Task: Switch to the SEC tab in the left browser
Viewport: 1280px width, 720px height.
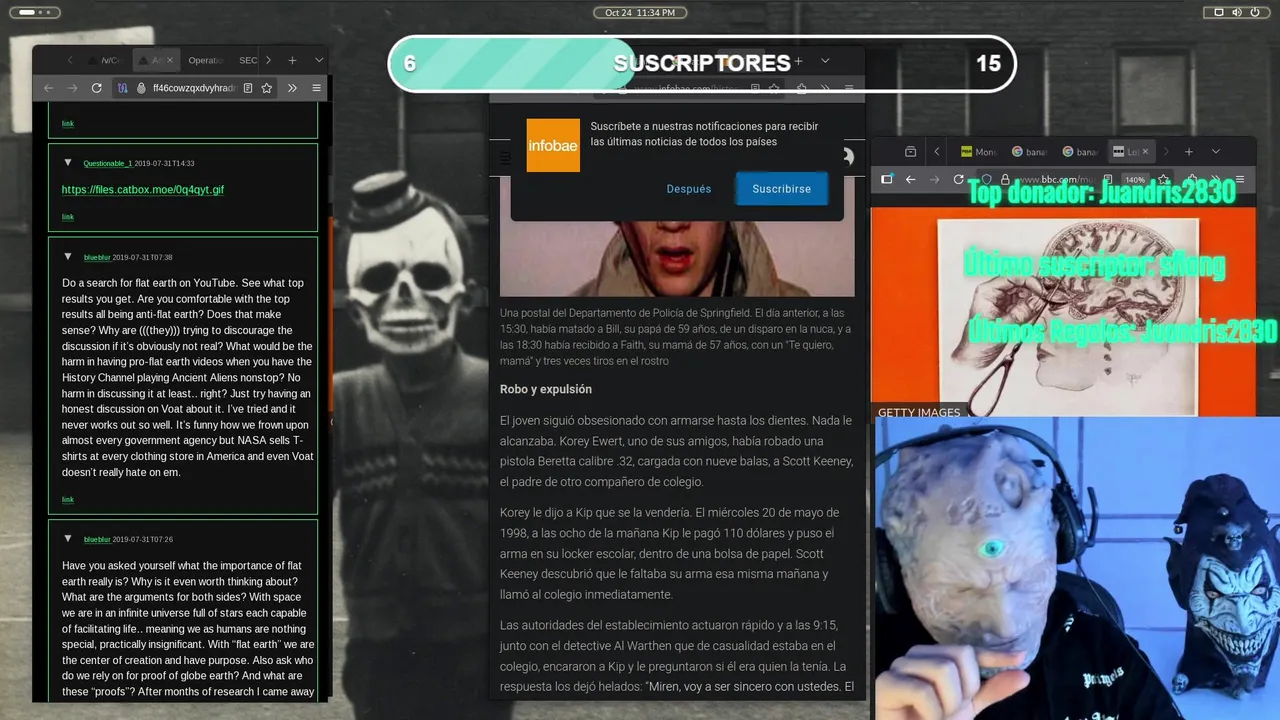Action: [248, 60]
